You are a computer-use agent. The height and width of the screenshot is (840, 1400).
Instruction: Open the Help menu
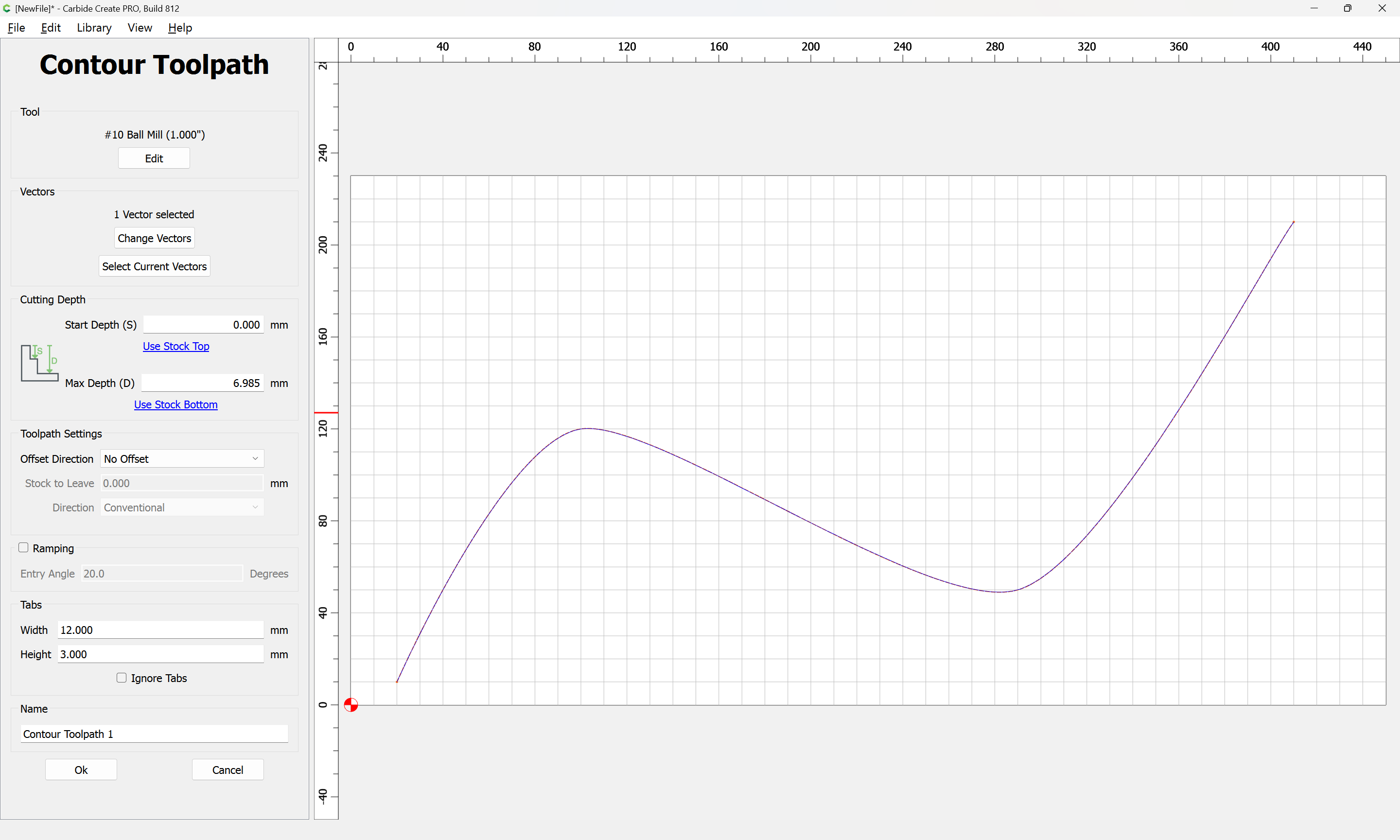coord(180,28)
